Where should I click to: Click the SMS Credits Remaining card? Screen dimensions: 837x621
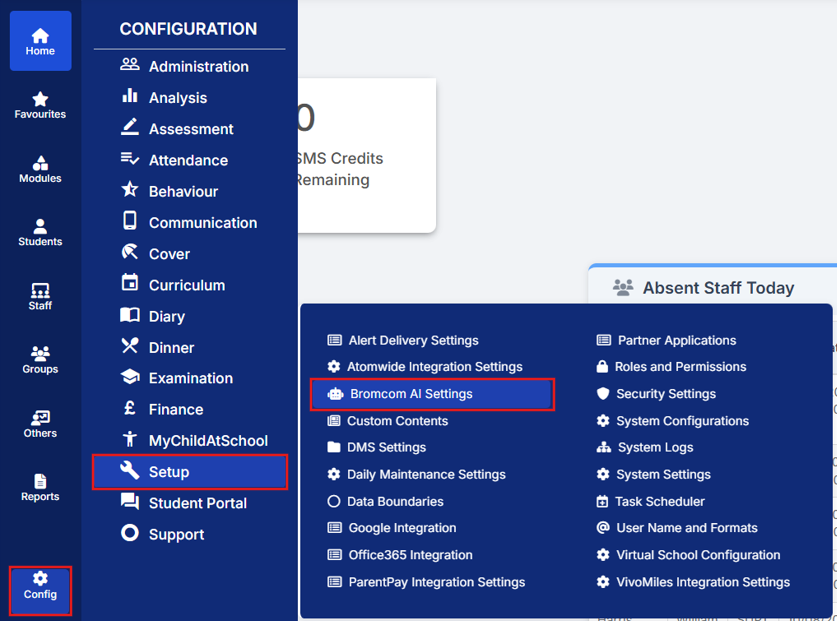pyautogui.click(x=365, y=155)
